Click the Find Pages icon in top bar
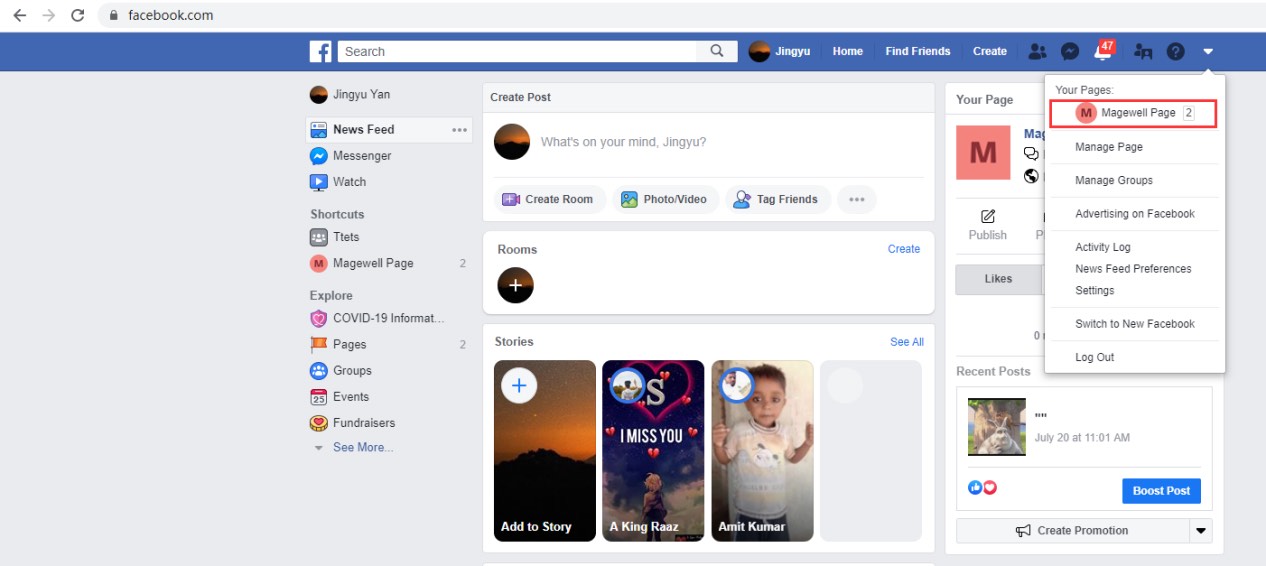This screenshot has height=566, width=1266. (1143, 51)
